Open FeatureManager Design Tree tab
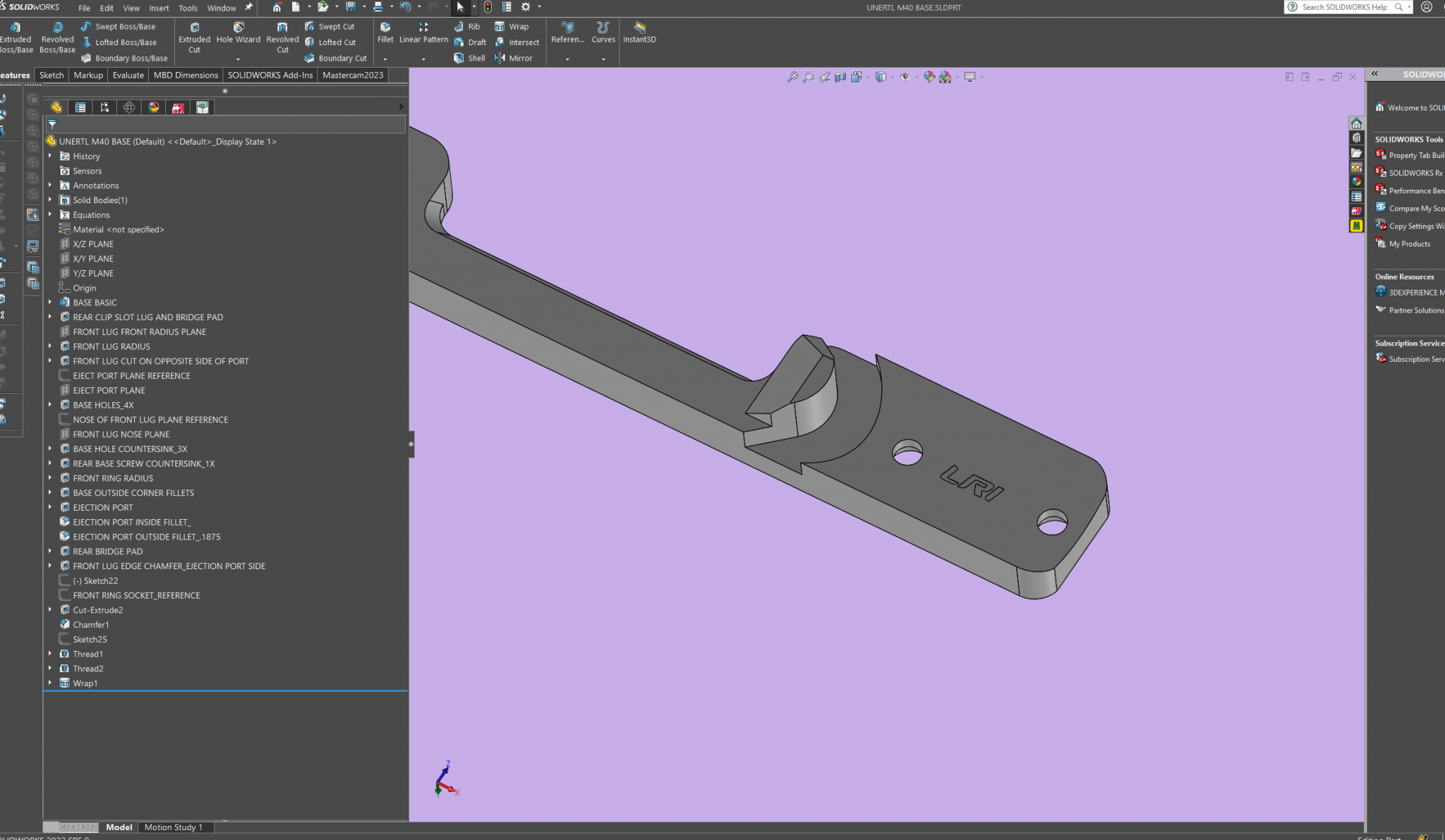The image size is (1445, 840). [x=56, y=107]
